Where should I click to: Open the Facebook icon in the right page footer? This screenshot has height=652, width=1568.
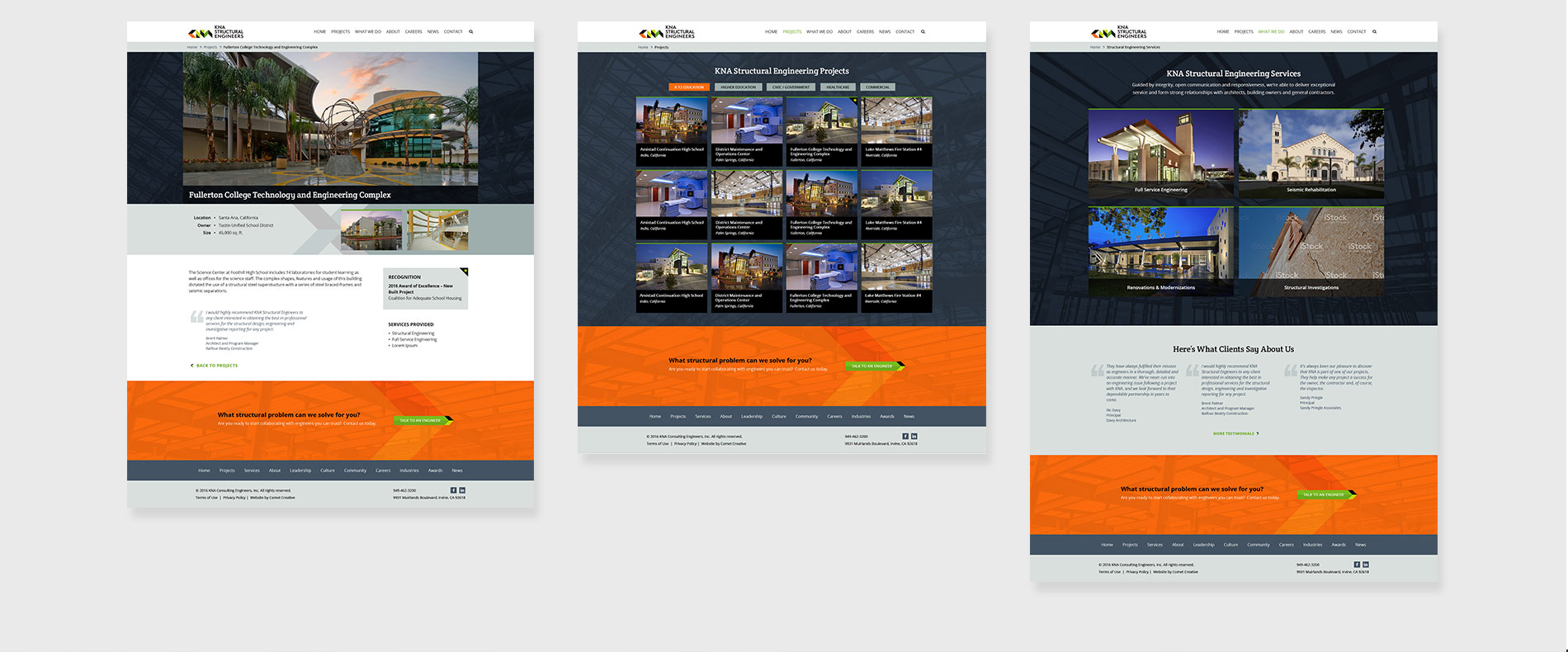tap(1357, 565)
